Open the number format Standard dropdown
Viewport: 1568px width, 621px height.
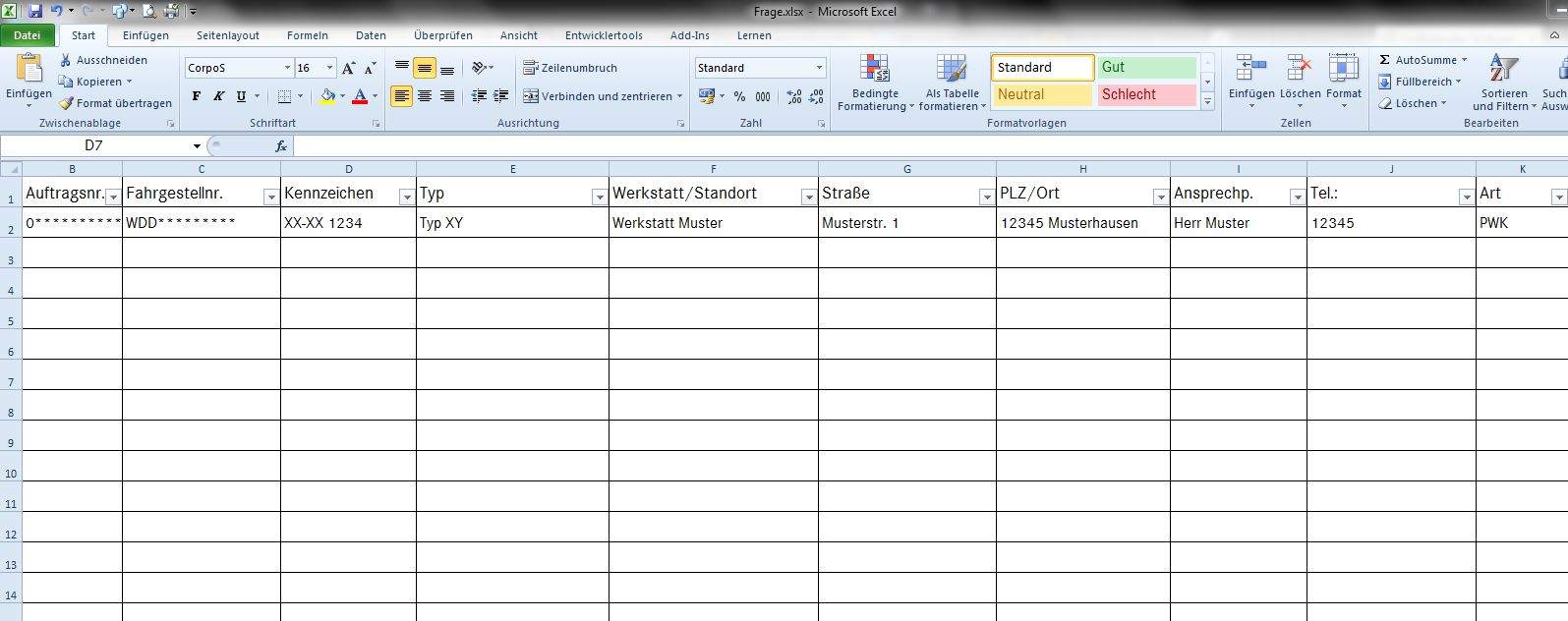pyautogui.click(x=819, y=68)
